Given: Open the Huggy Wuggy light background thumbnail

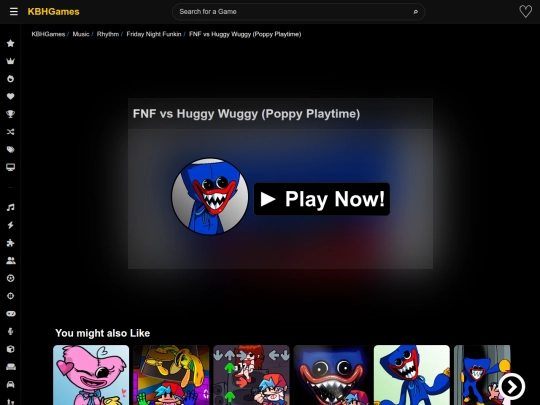Looking at the screenshot, I should tap(412, 375).
